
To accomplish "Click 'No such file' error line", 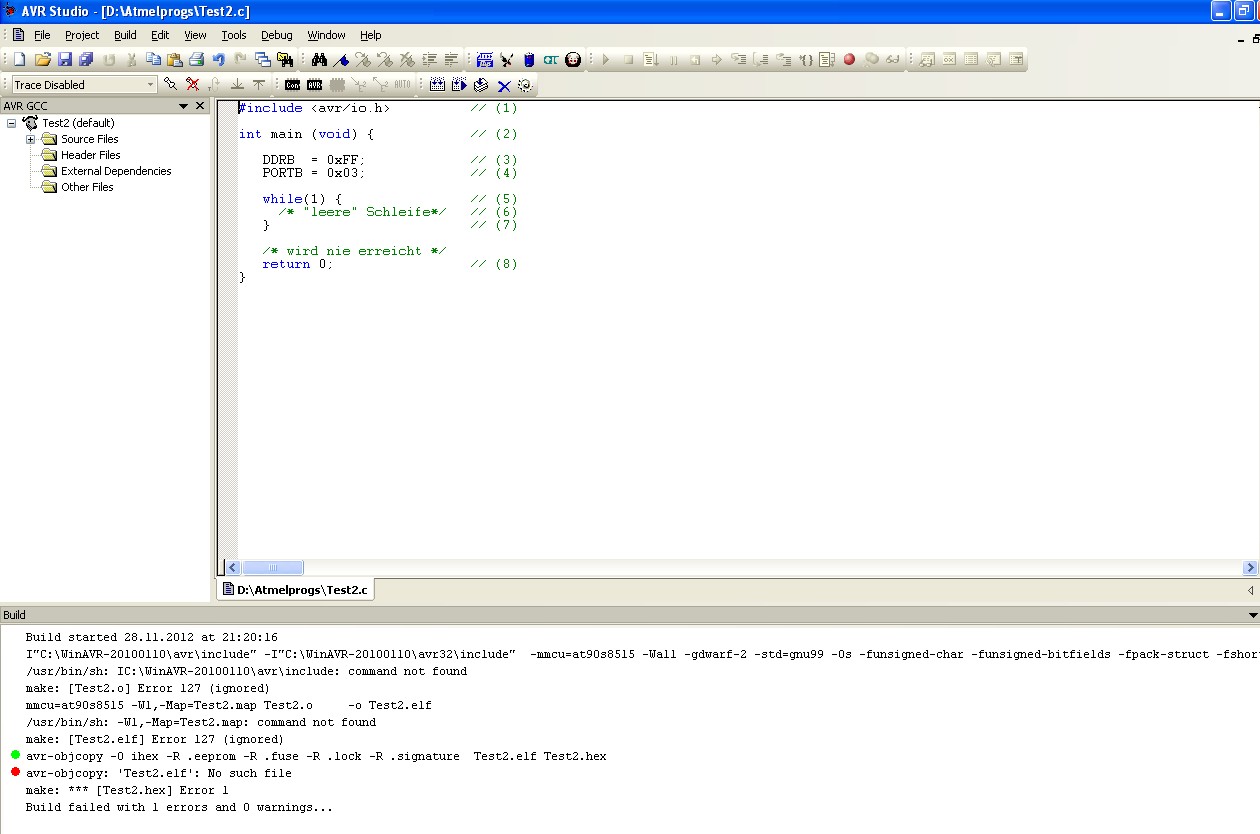I will coord(159,773).
